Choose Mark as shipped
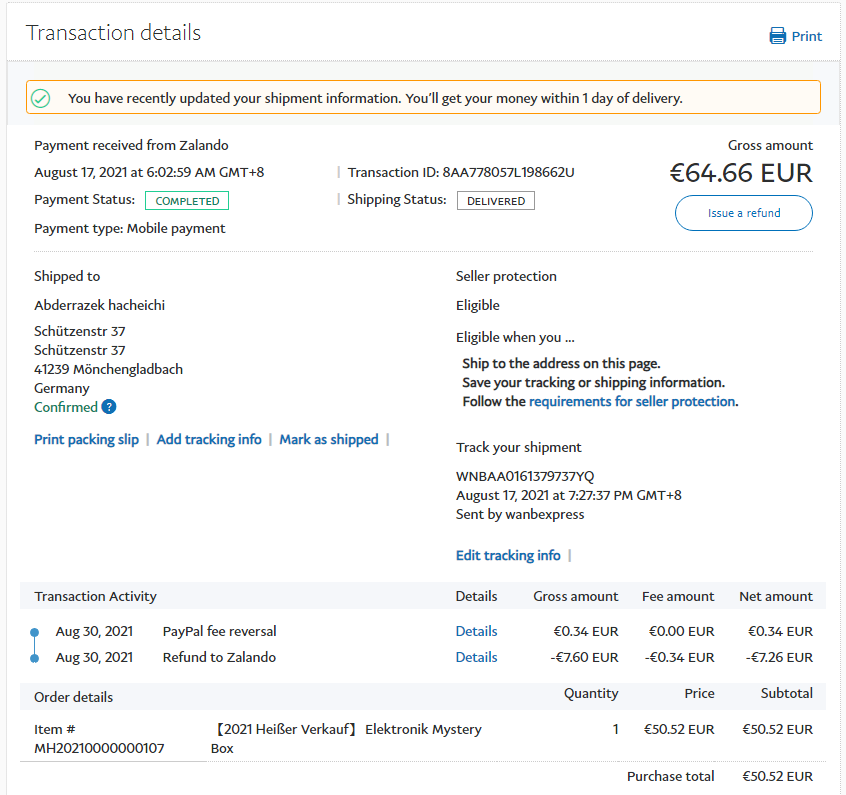The width and height of the screenshot is (846, 795). point(328,439)
